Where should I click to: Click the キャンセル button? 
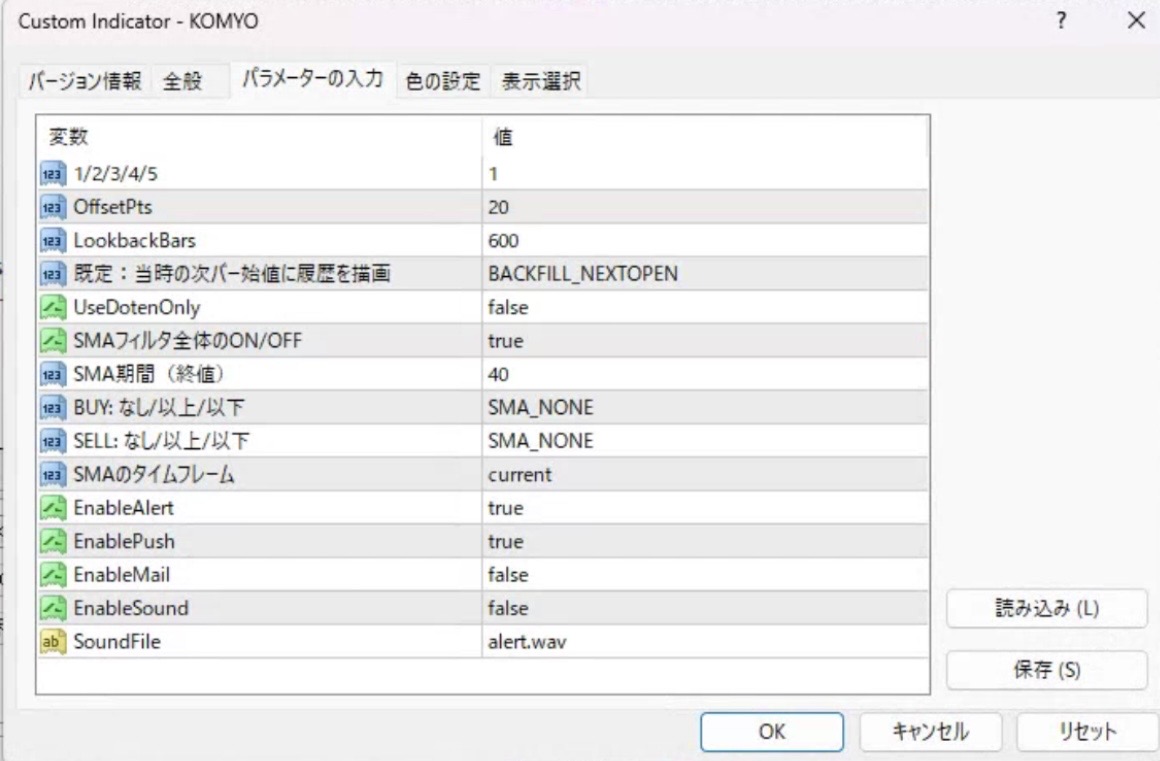coord(930,731)
